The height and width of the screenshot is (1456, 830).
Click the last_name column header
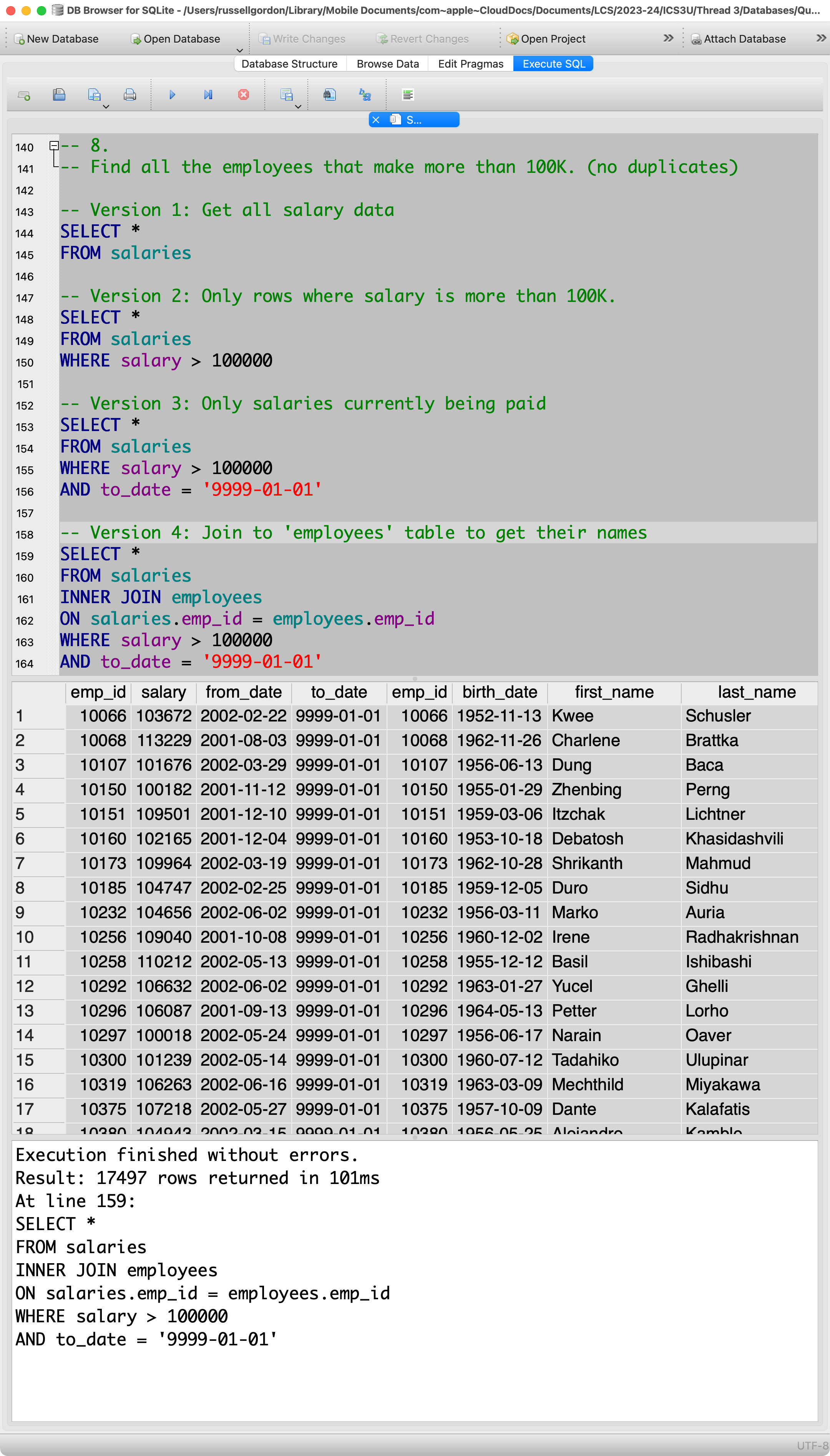pos(756,692)
